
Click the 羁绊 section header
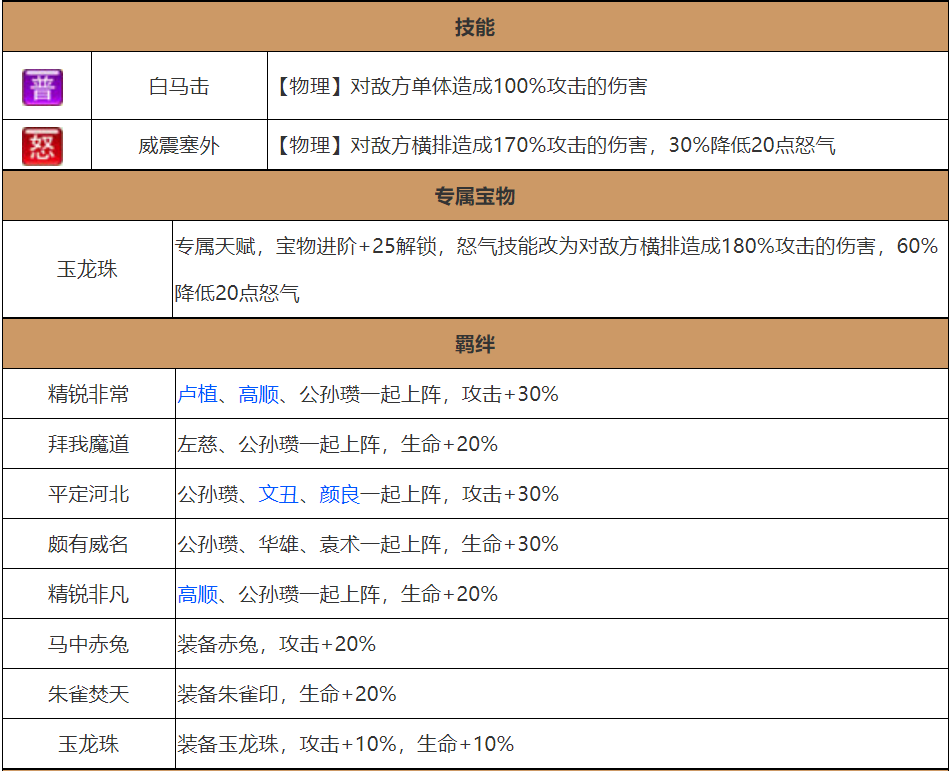pyautogui.click(x=475, y=346)
